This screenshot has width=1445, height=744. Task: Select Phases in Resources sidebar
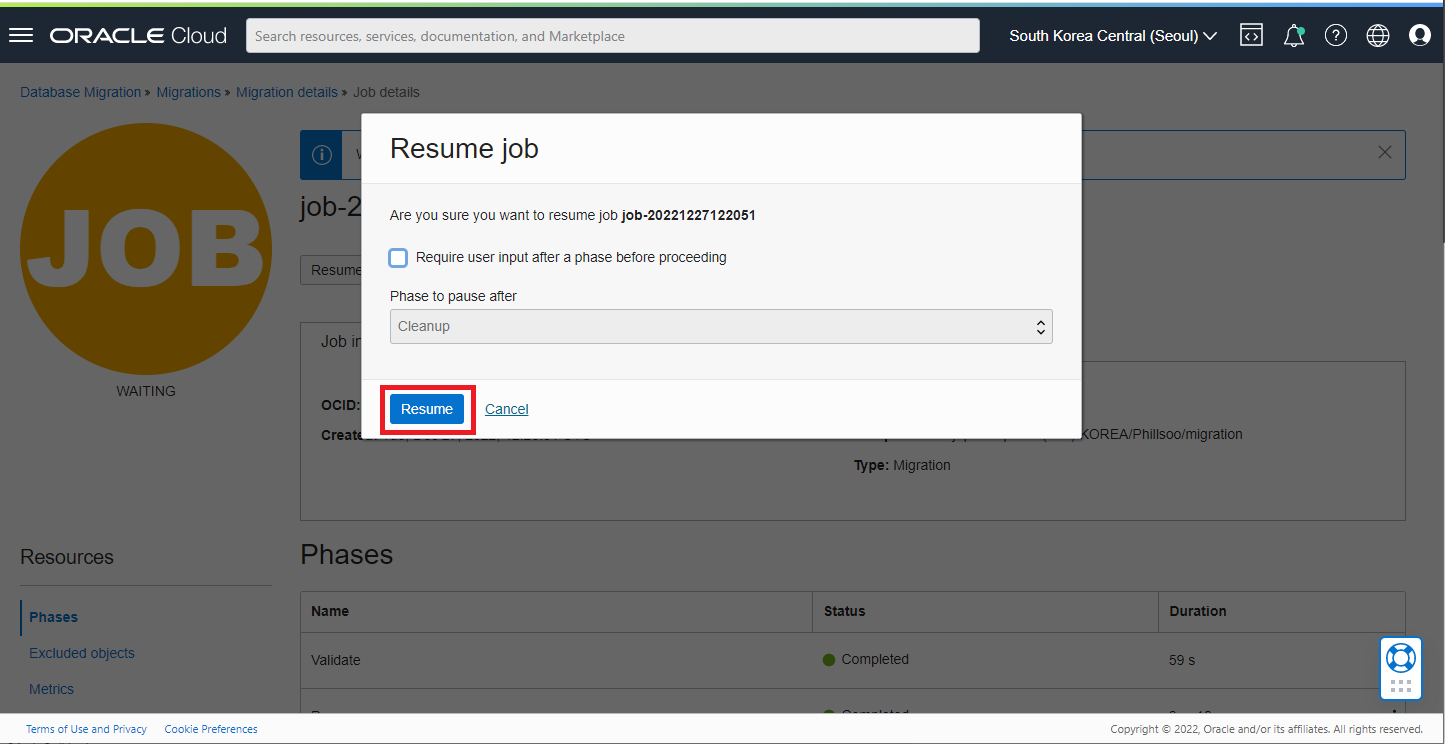coord(54,617)
